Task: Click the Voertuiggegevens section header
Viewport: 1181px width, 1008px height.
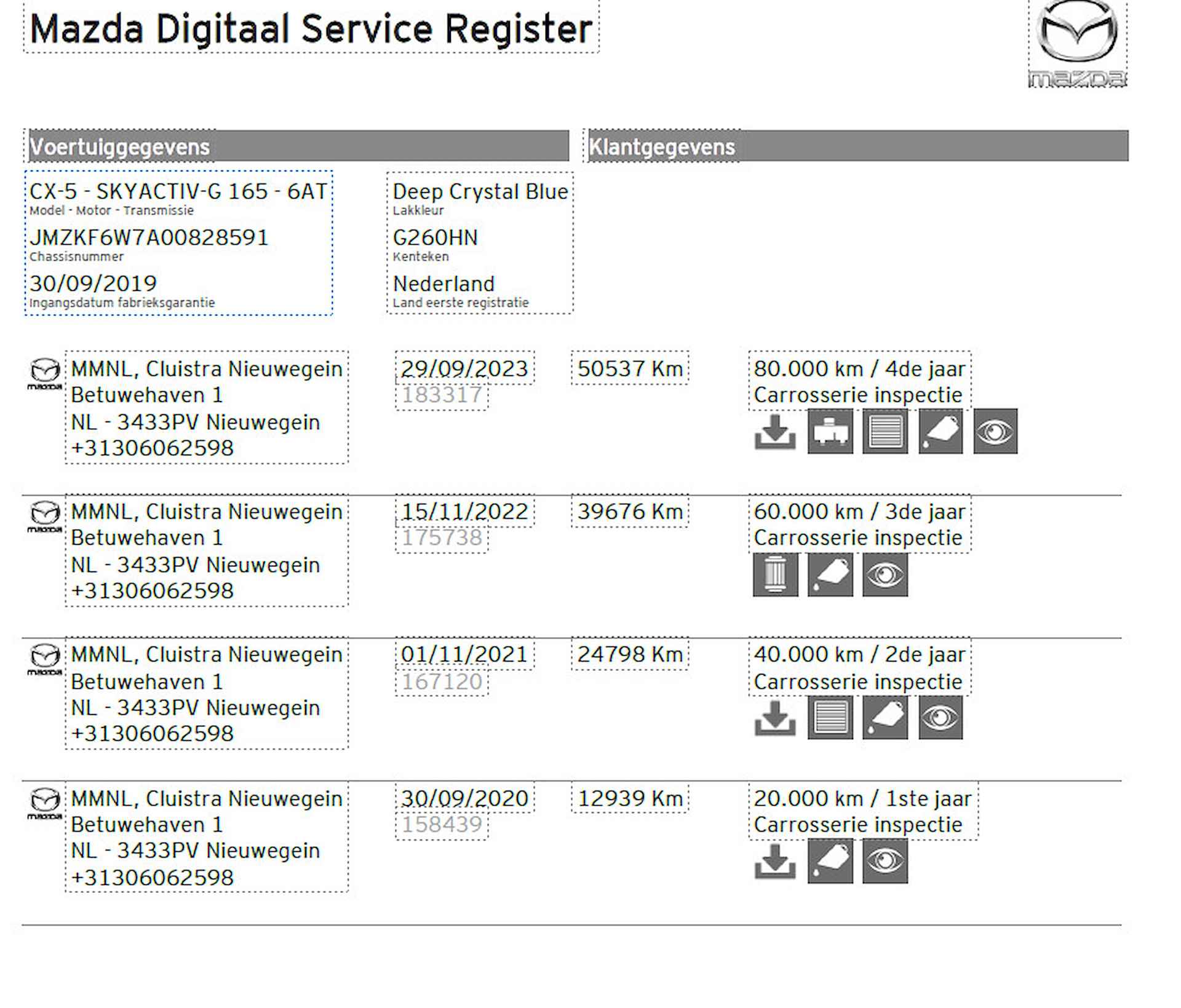Action: (x=298, y=146)
